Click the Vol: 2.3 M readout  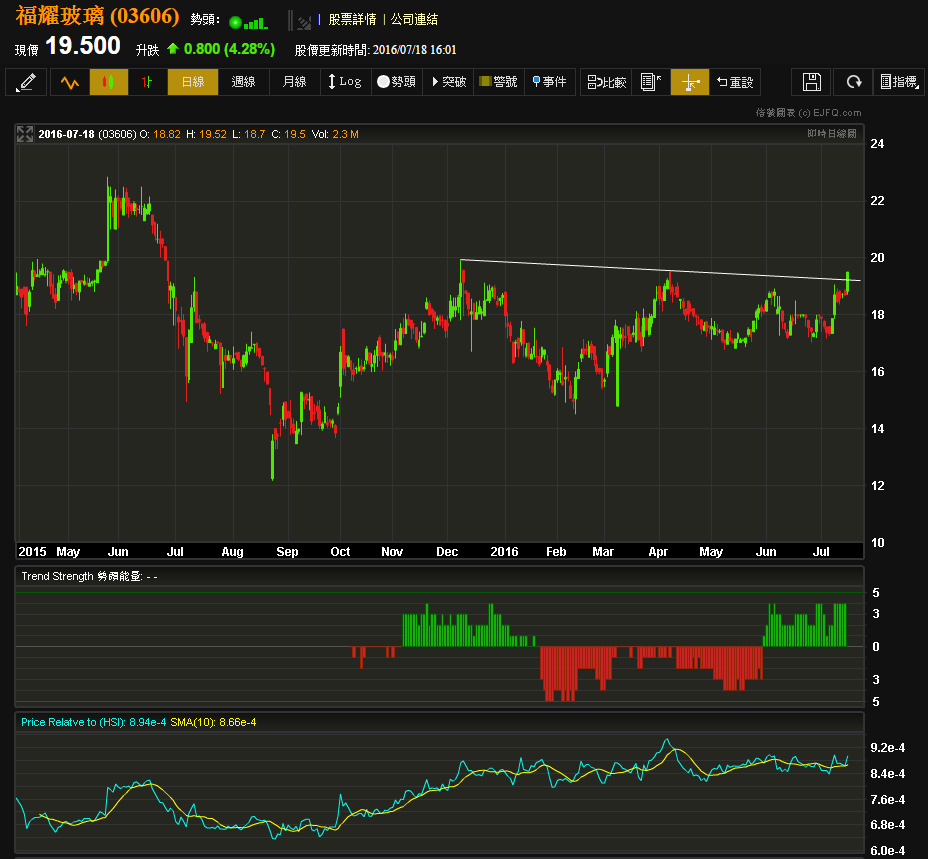click(x=335, y=134)
